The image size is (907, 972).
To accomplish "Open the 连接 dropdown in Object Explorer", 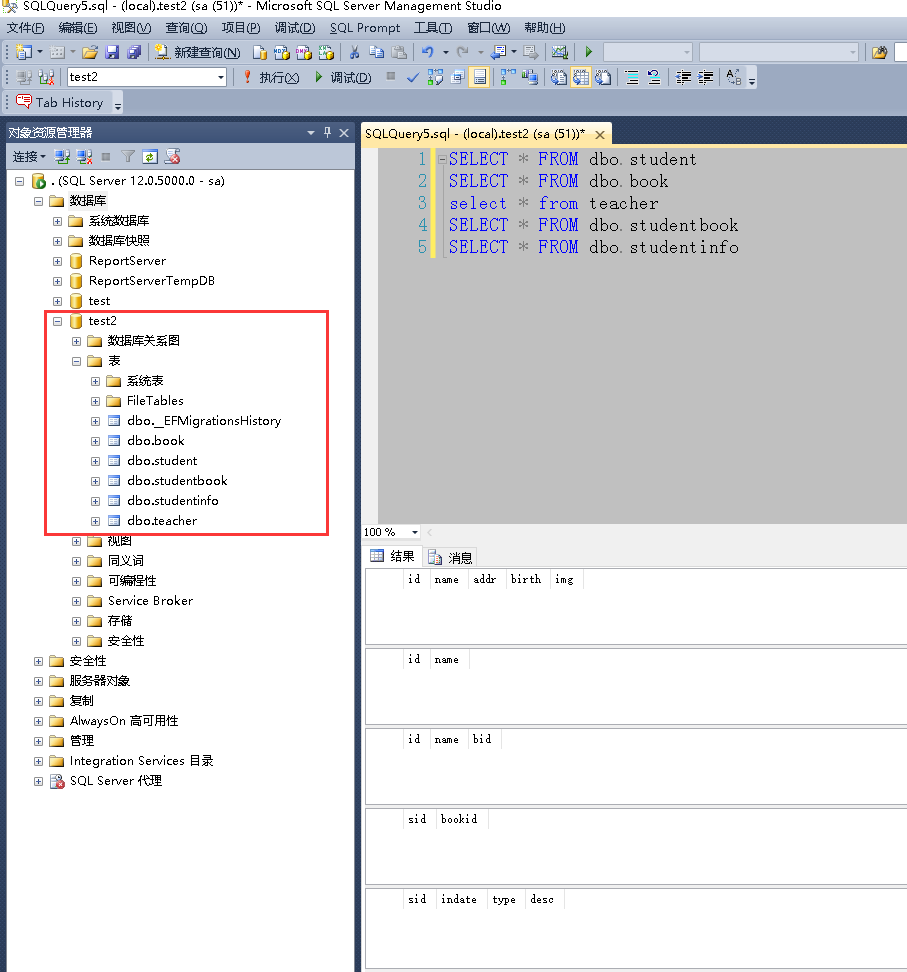I will 29,157.
